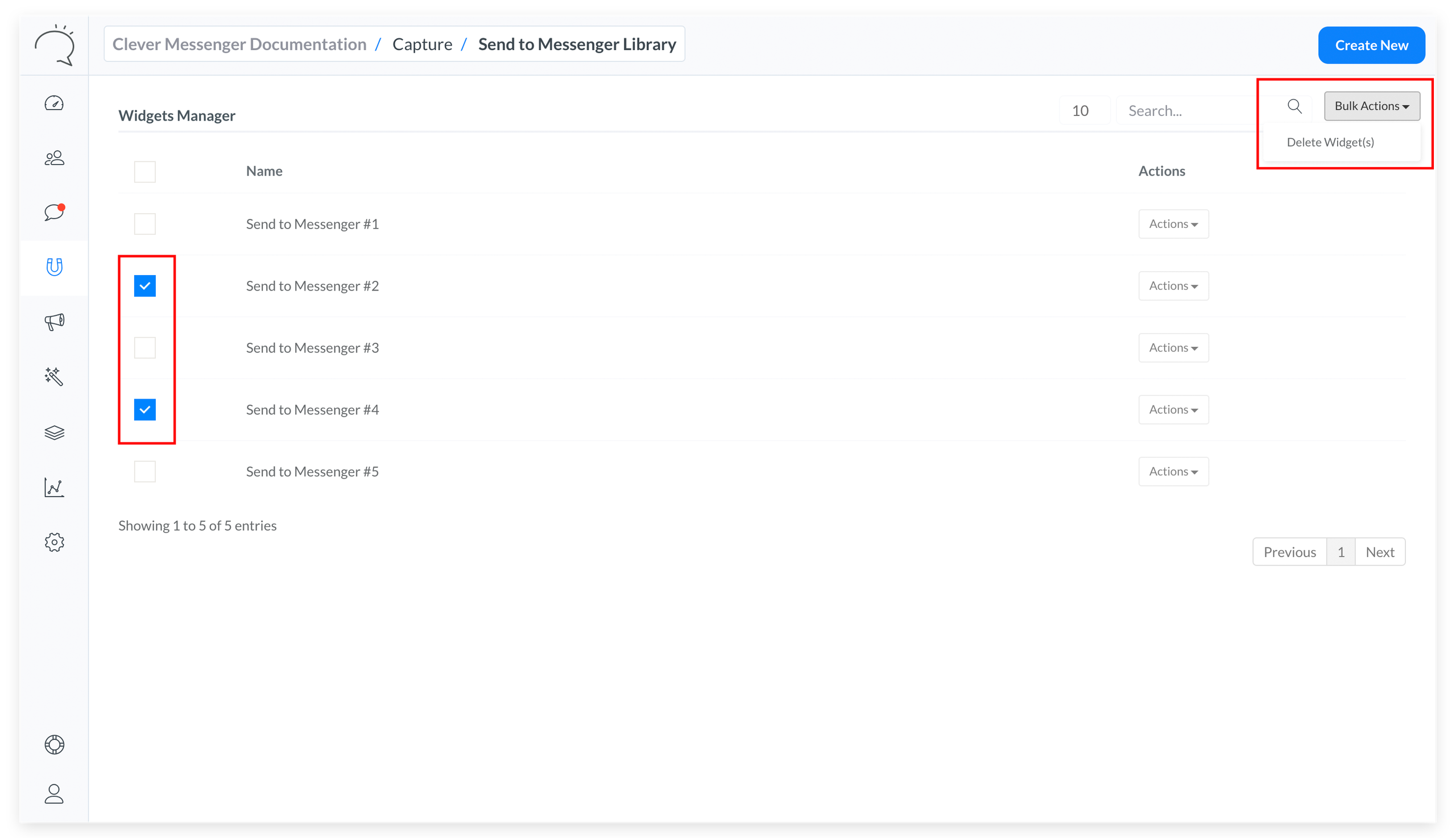Expand Actions dropdown for Send to Messenger #1
Image resolution: width=1456 pixels, height=838 pixels.
click(x=1173, y=224)
